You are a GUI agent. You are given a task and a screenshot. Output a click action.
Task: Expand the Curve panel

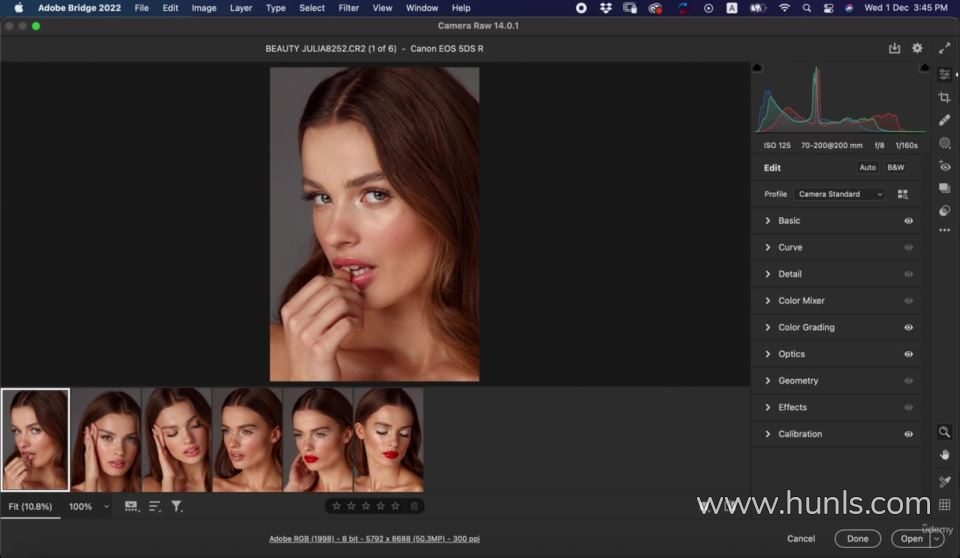coord(790,247)
